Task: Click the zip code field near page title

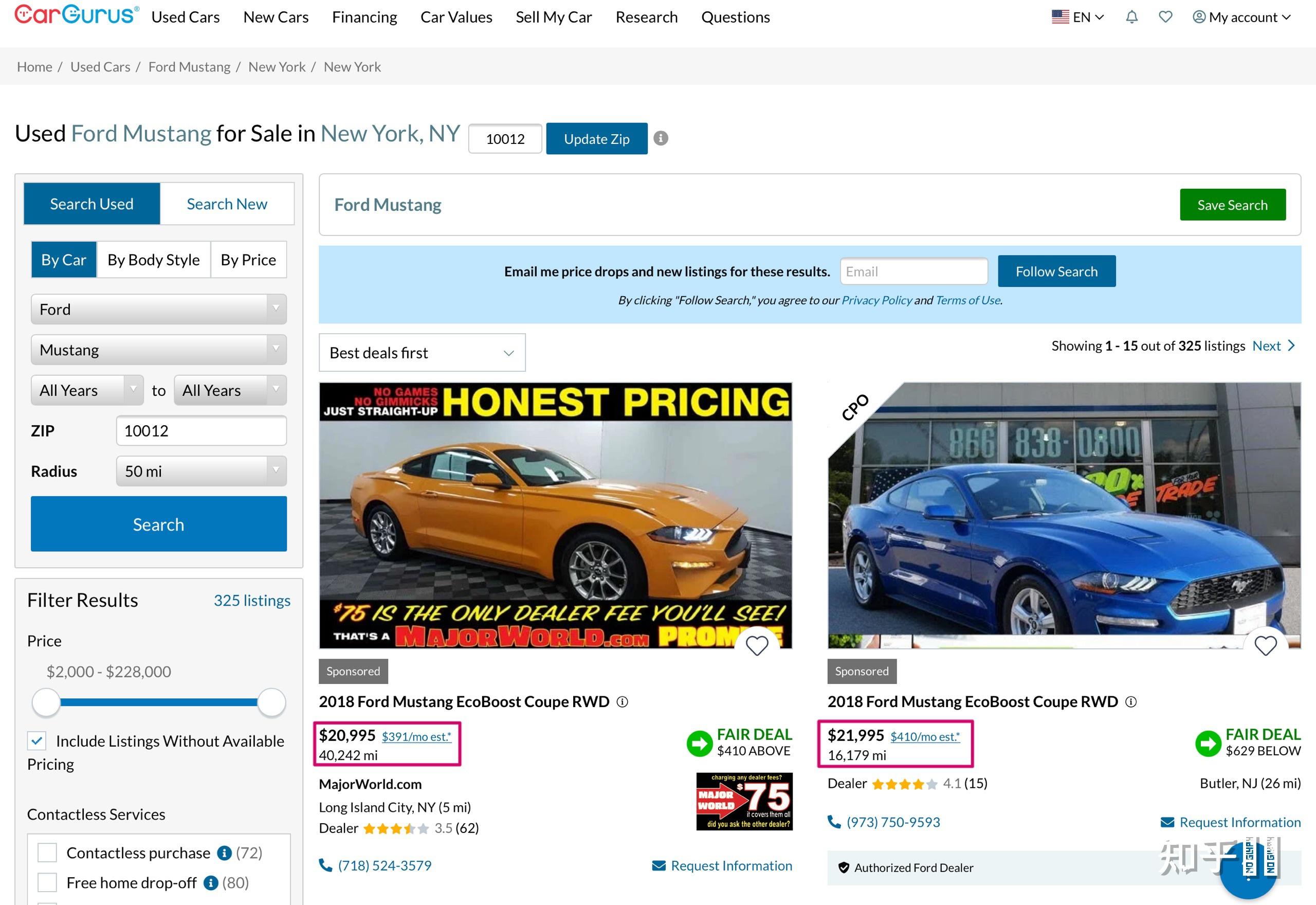Action: pos(505,138)
